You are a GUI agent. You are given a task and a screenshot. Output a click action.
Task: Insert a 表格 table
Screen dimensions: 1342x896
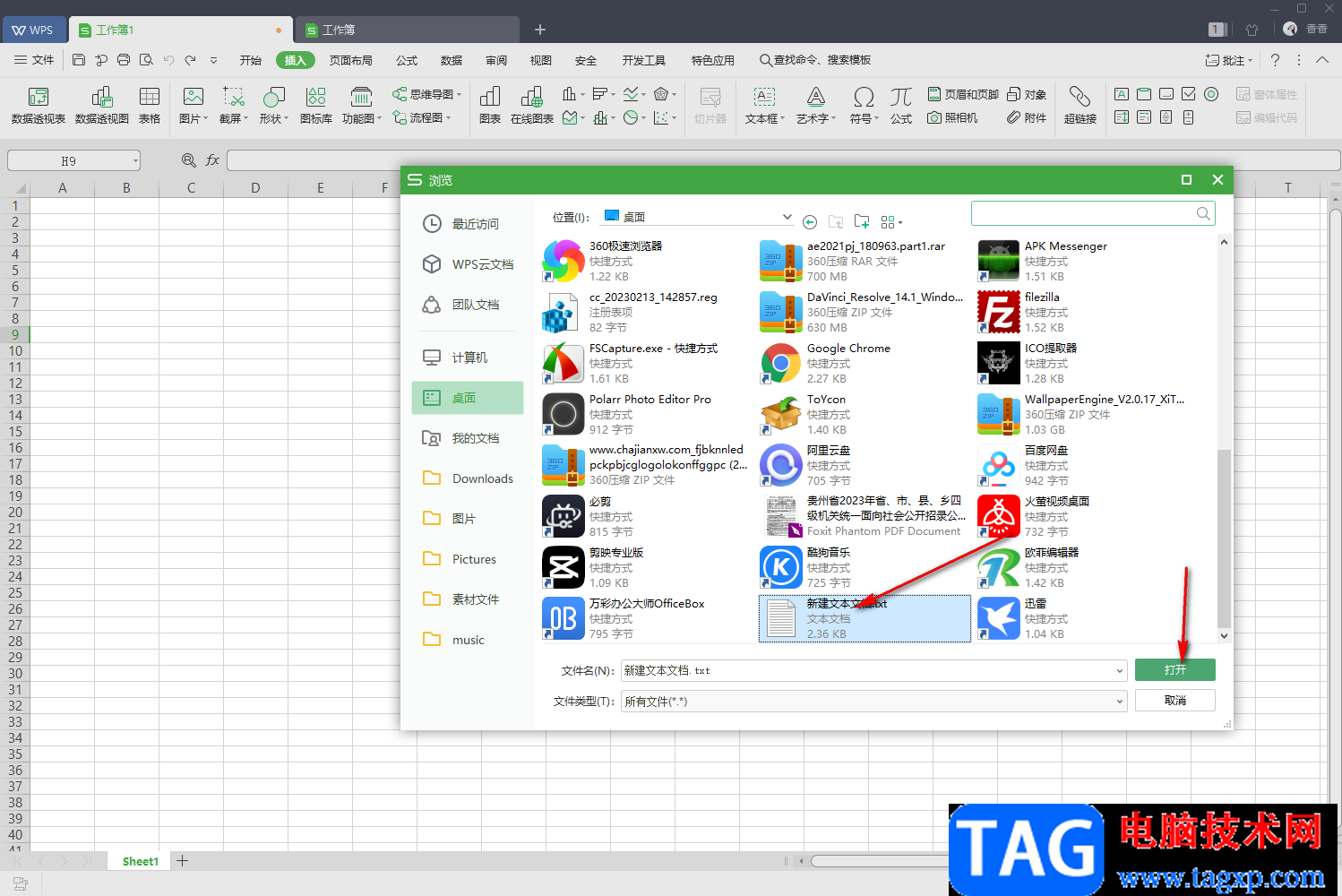150,105
